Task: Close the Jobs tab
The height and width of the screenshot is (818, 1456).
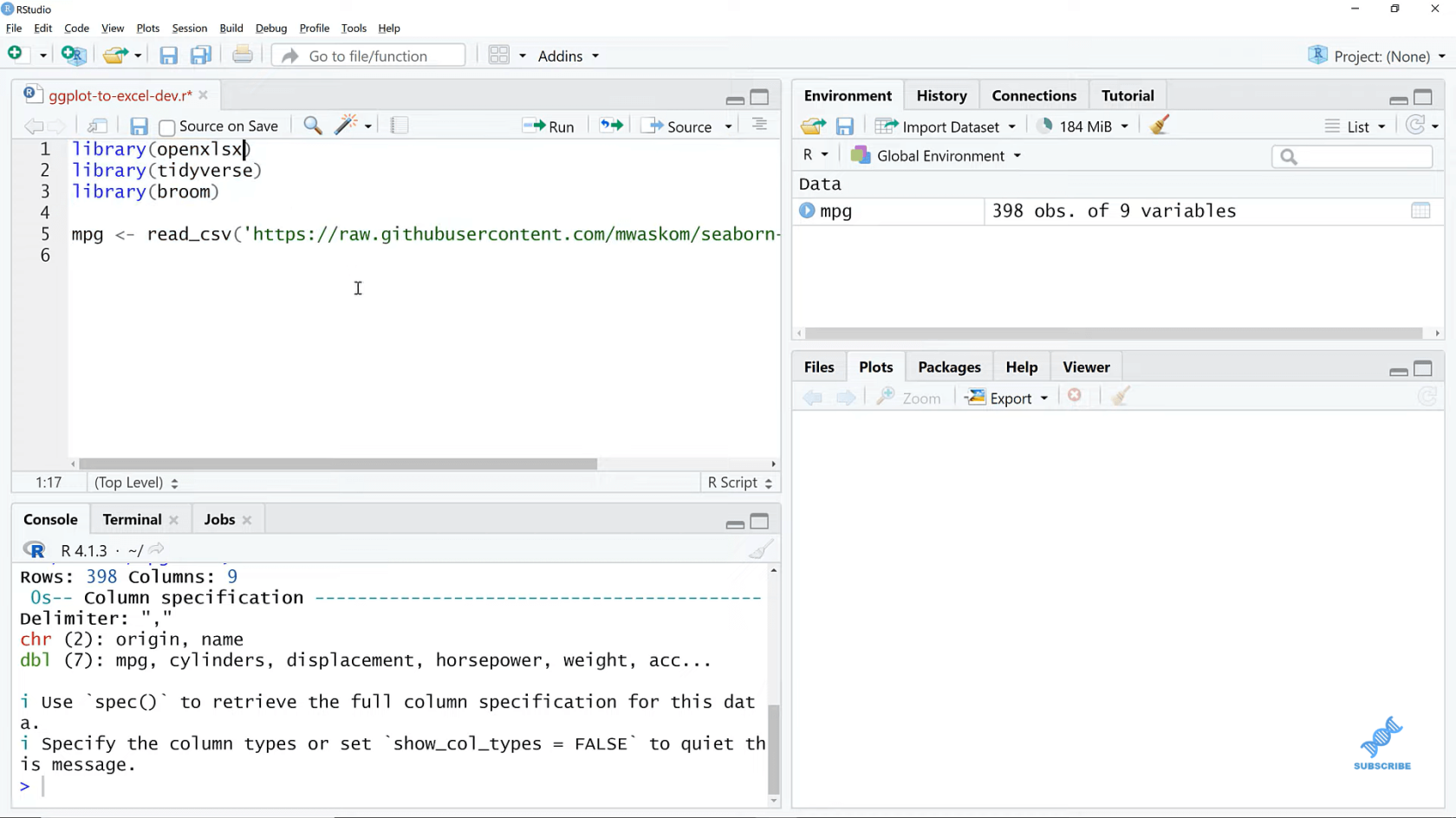Action: point(247,520)
